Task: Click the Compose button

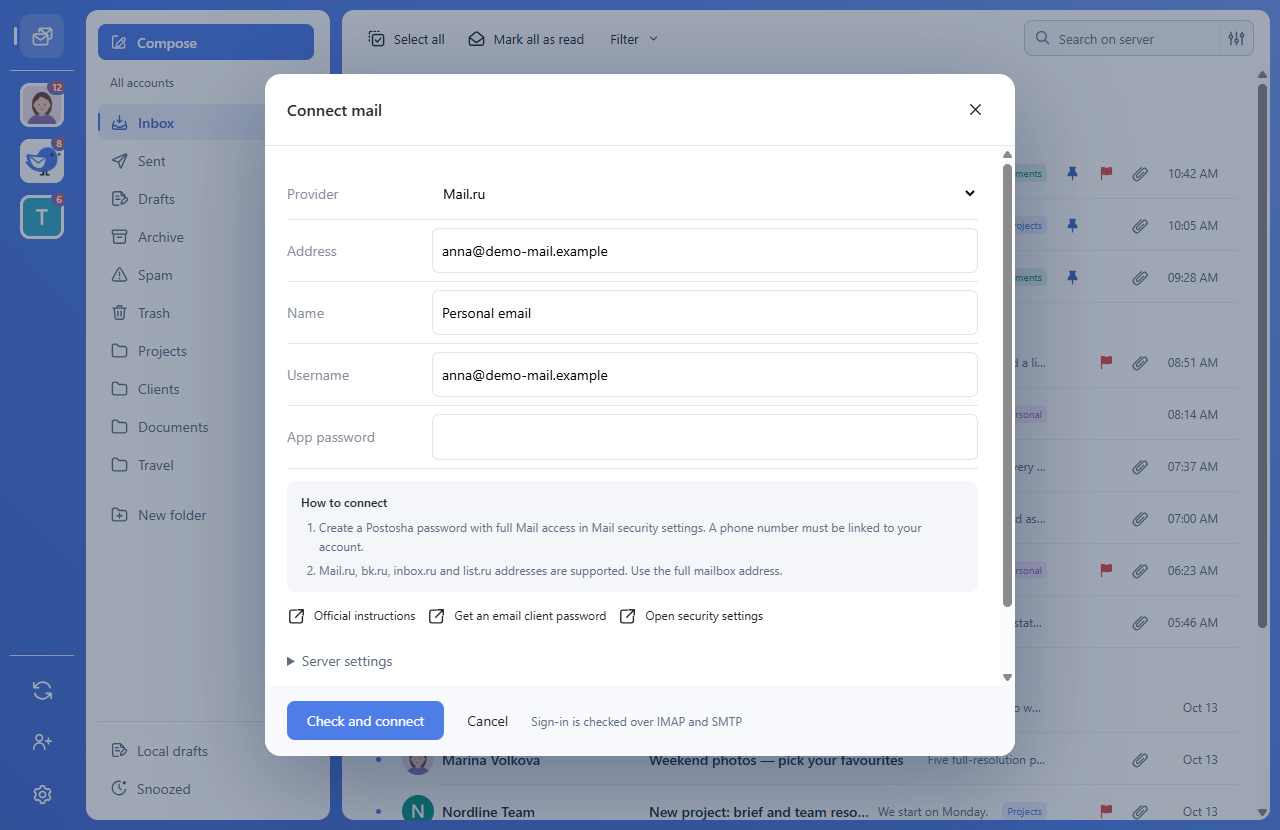Action: [206, 43]
